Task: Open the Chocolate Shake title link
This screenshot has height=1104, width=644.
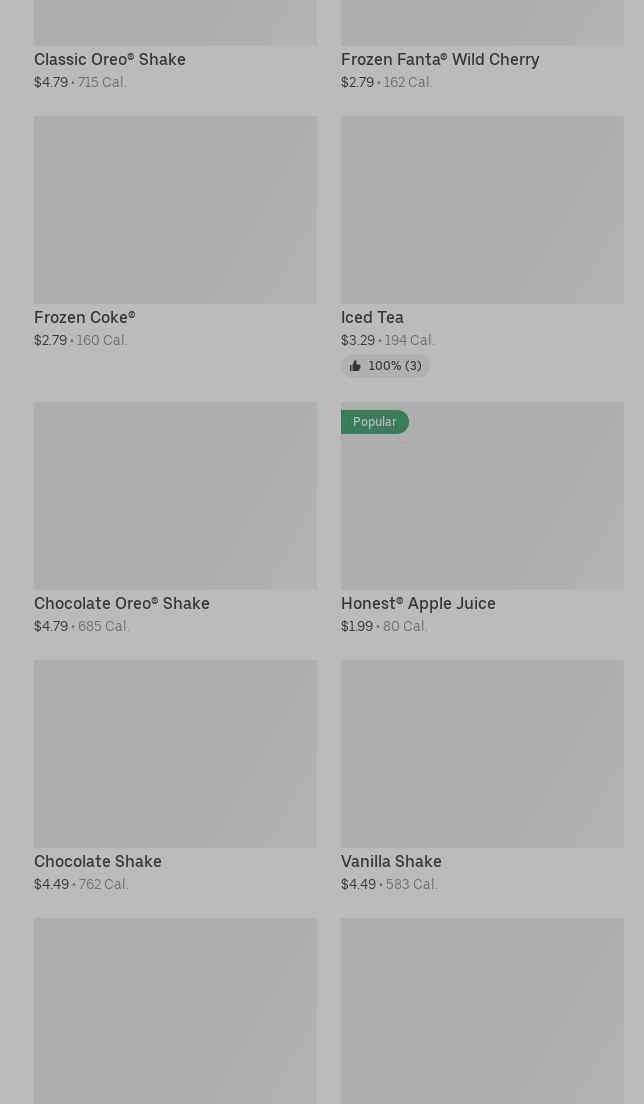Action: 98,862
